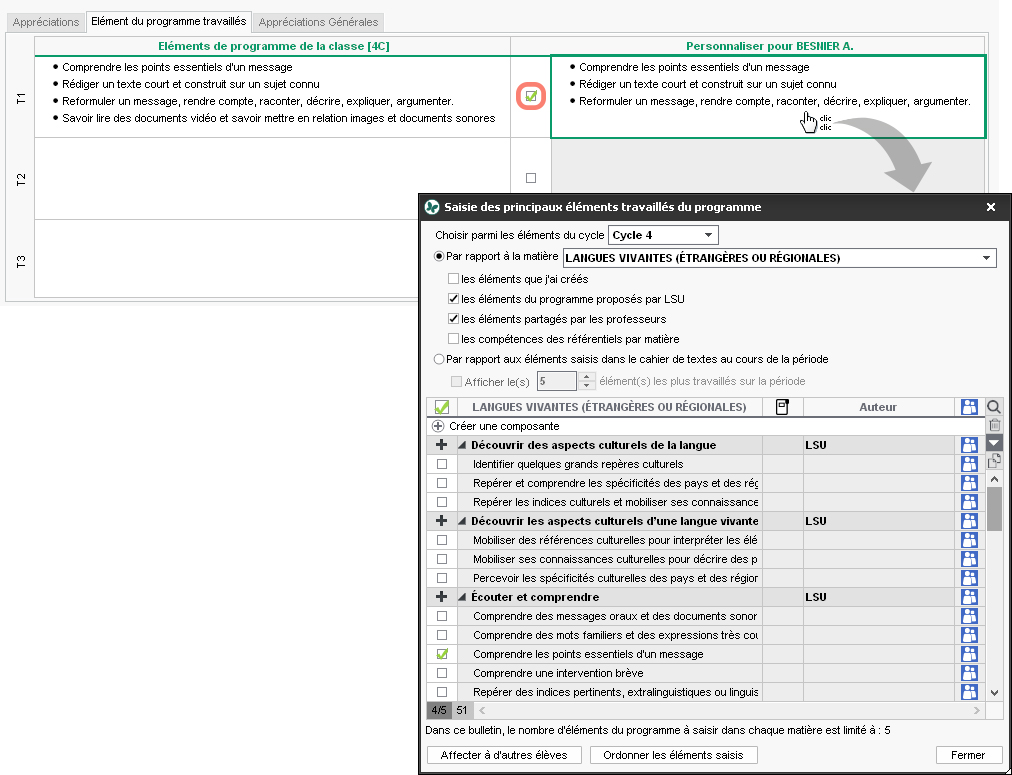Viewport: 1012px width, 775px height.
Task: Click share icon for Comprendre des messages oraux
Action: pyautogui.click(x=969, y=616)
